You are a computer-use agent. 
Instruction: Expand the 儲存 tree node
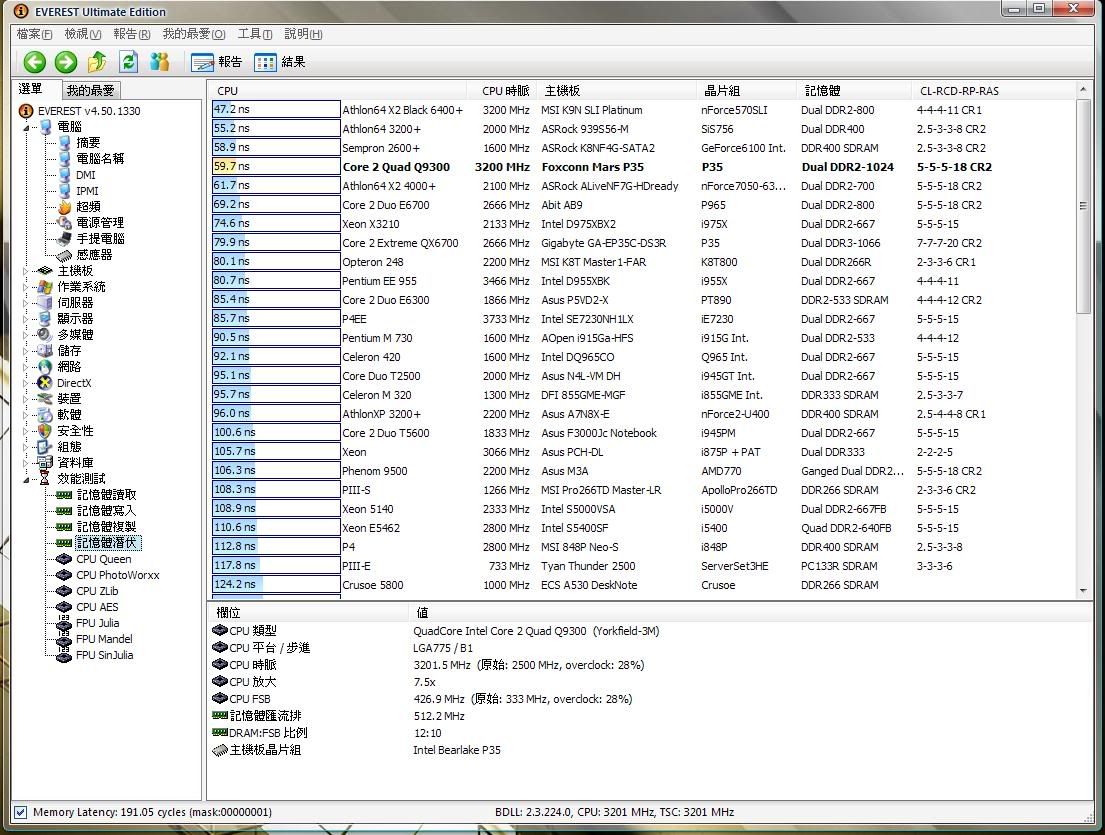(26, 351)
